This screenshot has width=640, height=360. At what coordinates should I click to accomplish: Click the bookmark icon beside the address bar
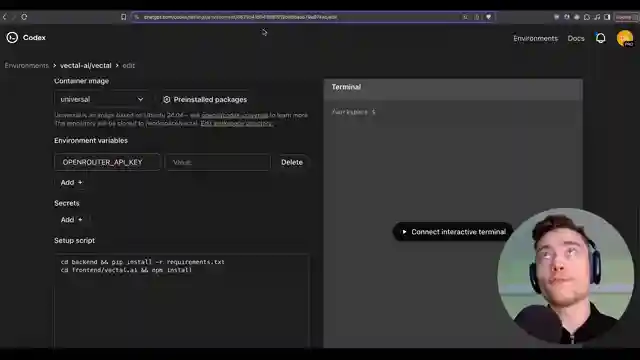click(x=123, y=17)
